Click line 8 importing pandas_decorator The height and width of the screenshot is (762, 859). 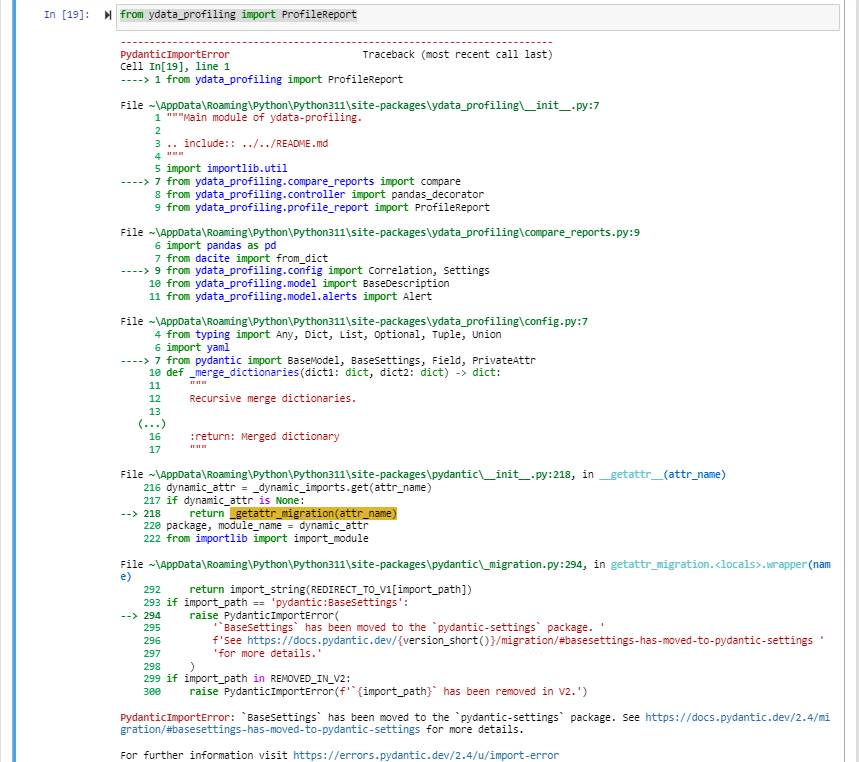pos(325,194)
